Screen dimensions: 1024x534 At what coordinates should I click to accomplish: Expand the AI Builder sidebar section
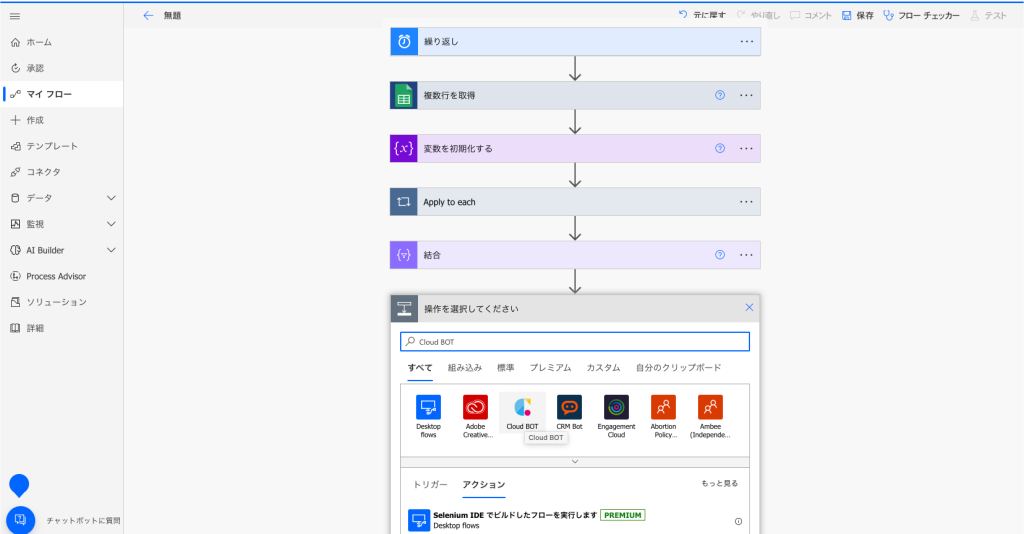111,250
